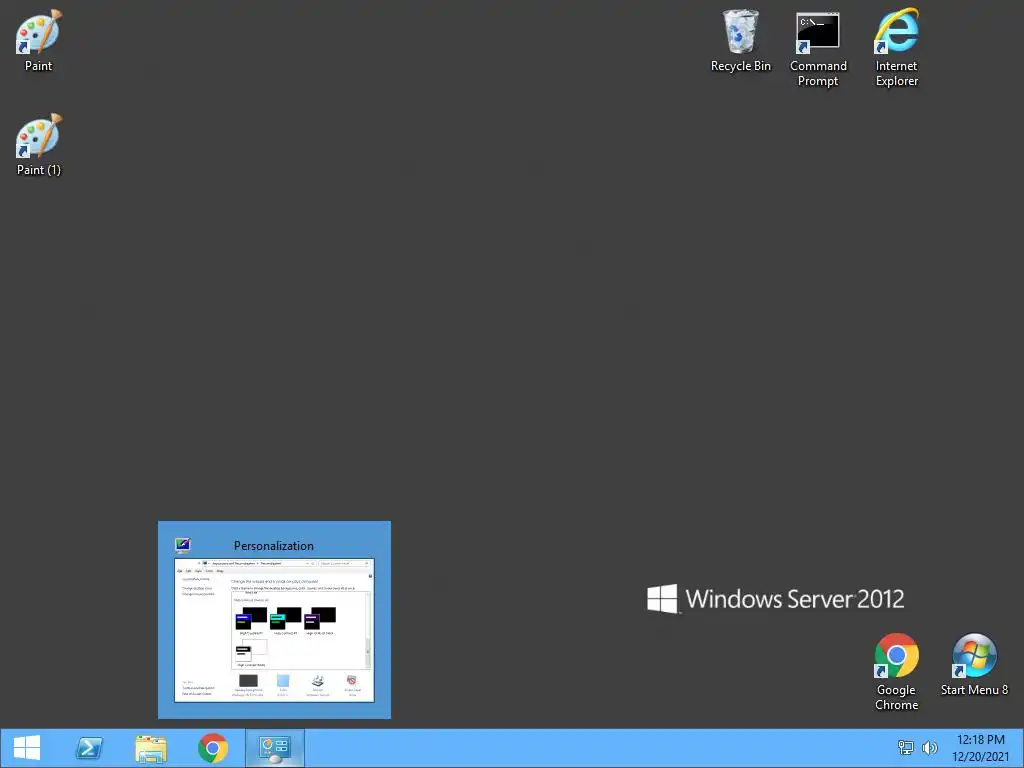Image resolution: width=1024 pixels, height=768 pixels.
Task: Click the Personalization preview title text
Action: (x=274, y=546)
